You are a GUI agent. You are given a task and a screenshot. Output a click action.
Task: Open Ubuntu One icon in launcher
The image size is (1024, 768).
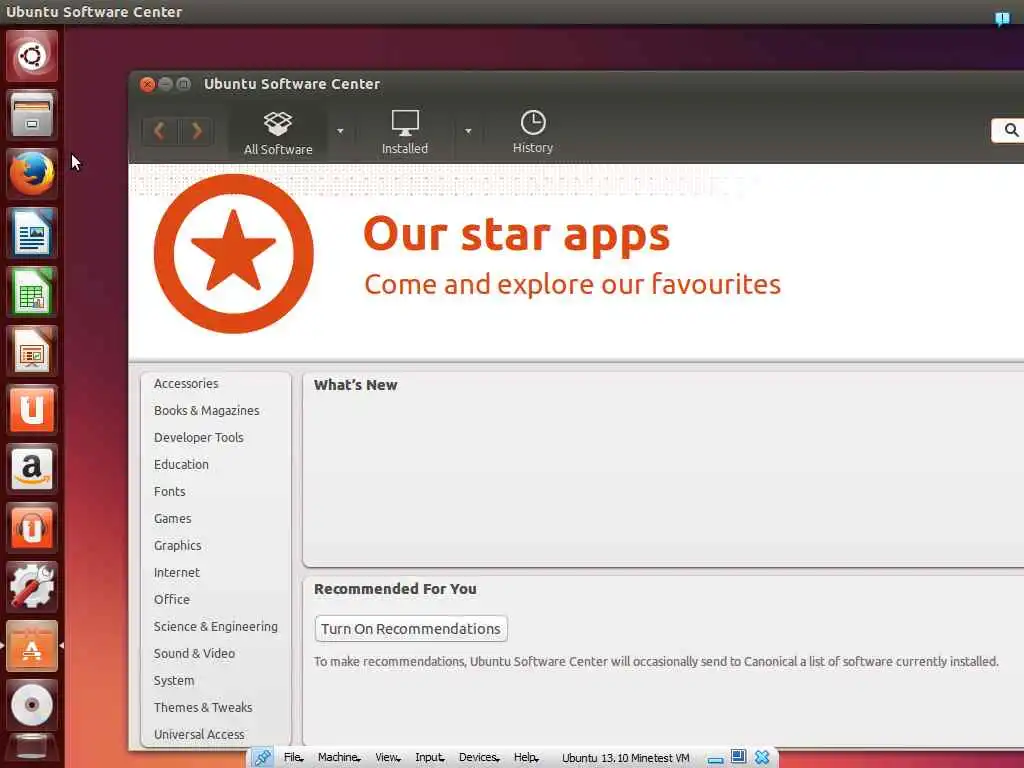point(31,409)
